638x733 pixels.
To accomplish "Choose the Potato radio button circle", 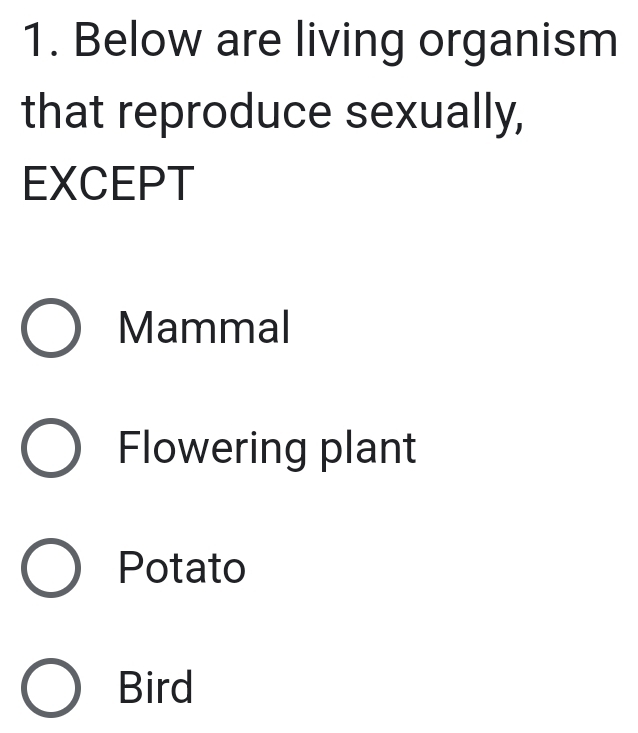I will tap(51, 569).
